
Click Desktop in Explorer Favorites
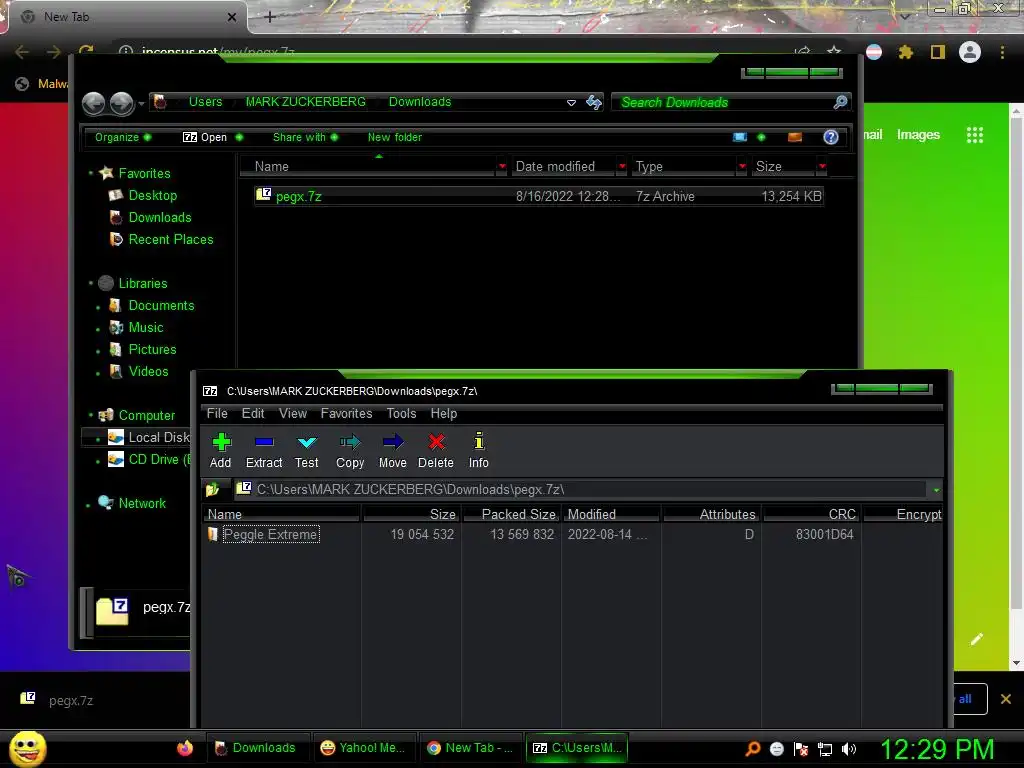click(x=153, y=195)
